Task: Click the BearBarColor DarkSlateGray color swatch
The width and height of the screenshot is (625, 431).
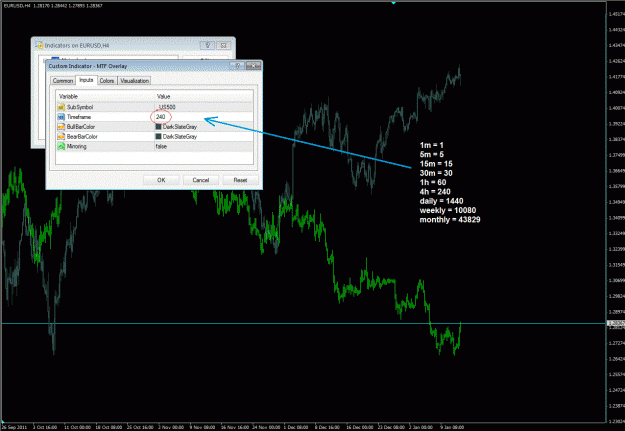Action: pyautogui.click(x=158, y=137)
